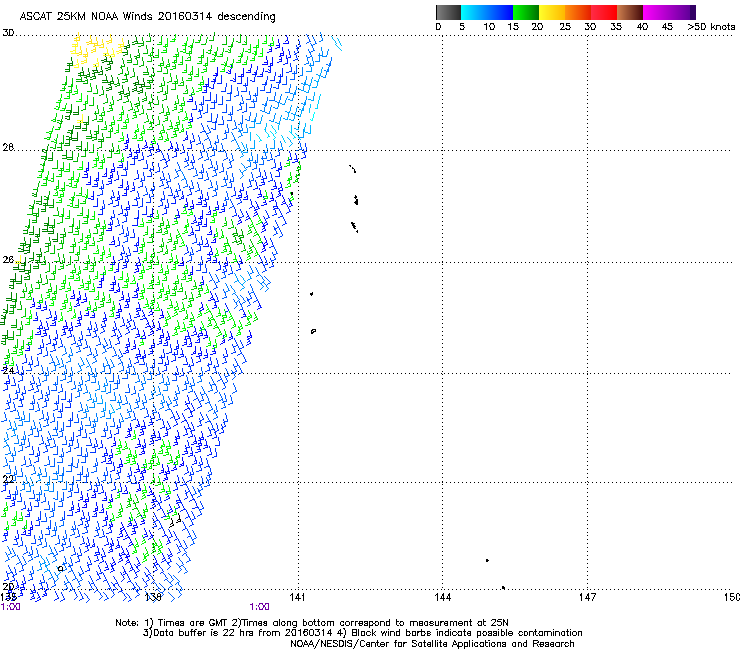Screen dimensions: 740x650
Task: Click the note line starting "Note: 1) Times are GMT"
Action: [x=312, y=623]
